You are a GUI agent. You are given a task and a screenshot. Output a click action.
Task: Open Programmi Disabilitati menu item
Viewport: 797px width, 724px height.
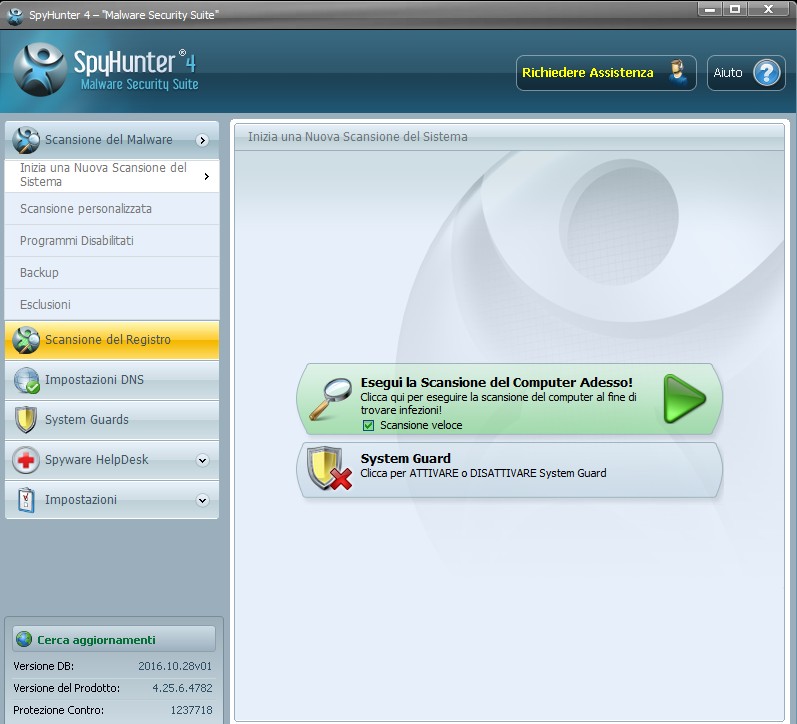pos(112,241)
